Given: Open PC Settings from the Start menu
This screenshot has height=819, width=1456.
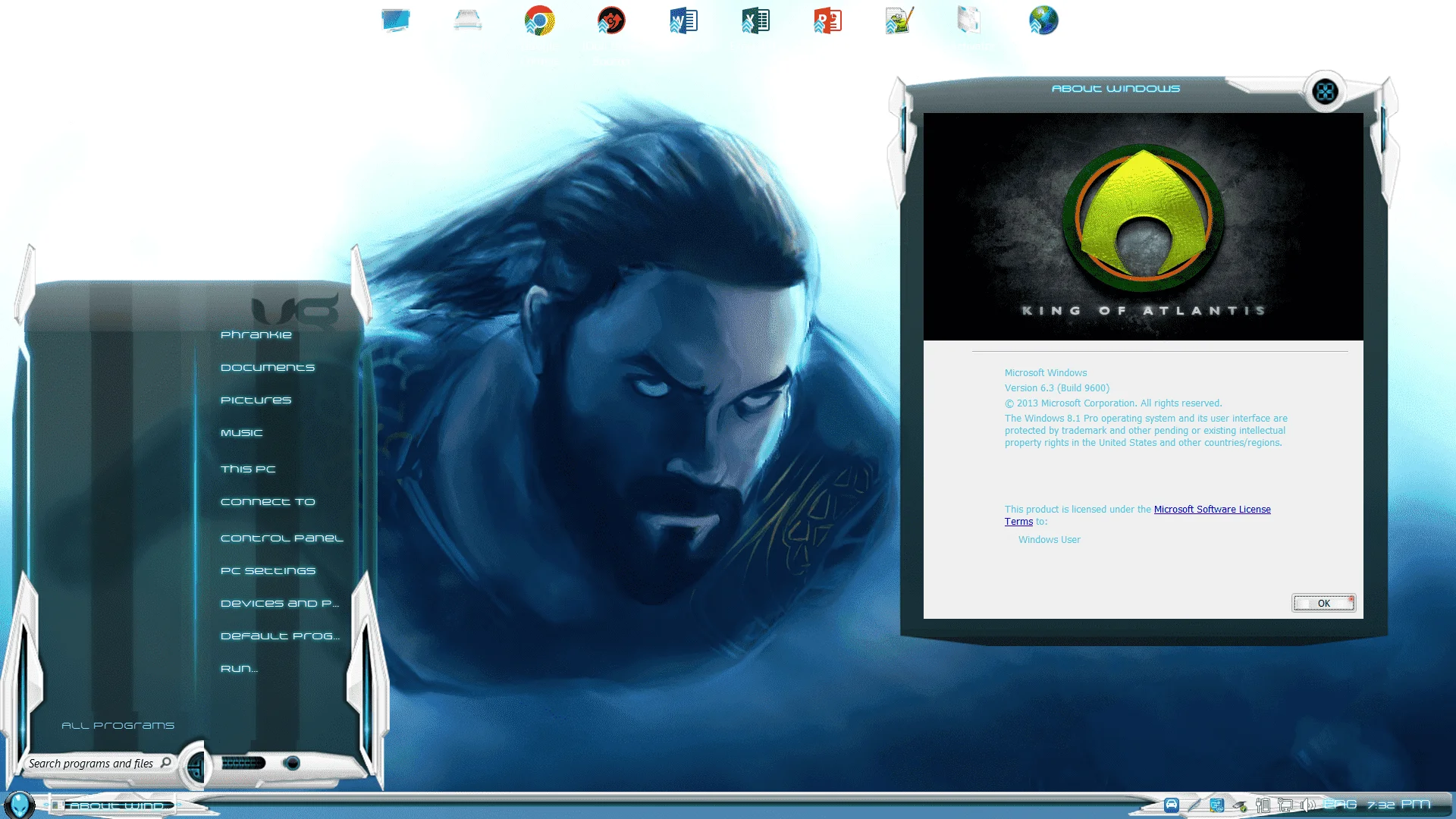Looking at the screenshot, I should (x=268, y=570).
